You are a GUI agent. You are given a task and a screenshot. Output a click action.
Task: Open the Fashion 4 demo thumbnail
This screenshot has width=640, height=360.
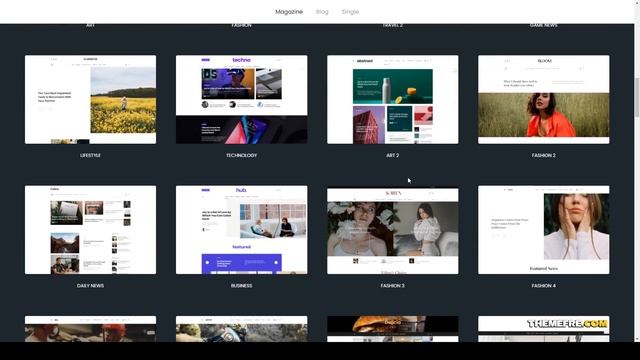tap(544, 230)
